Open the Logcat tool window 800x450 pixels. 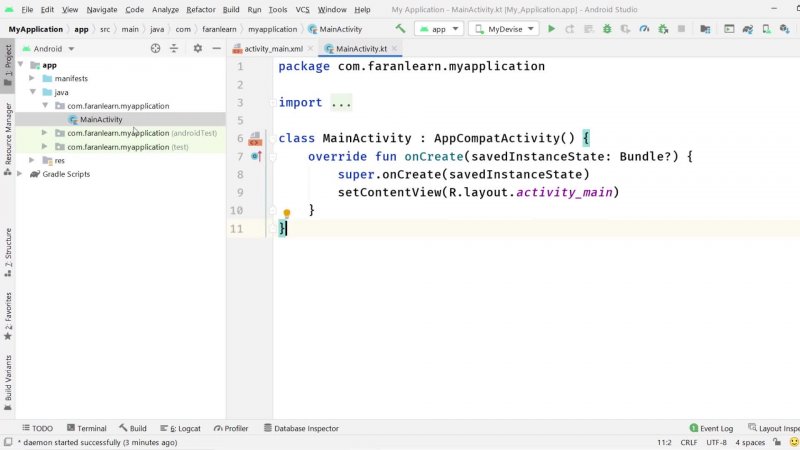tap(179, 428)
